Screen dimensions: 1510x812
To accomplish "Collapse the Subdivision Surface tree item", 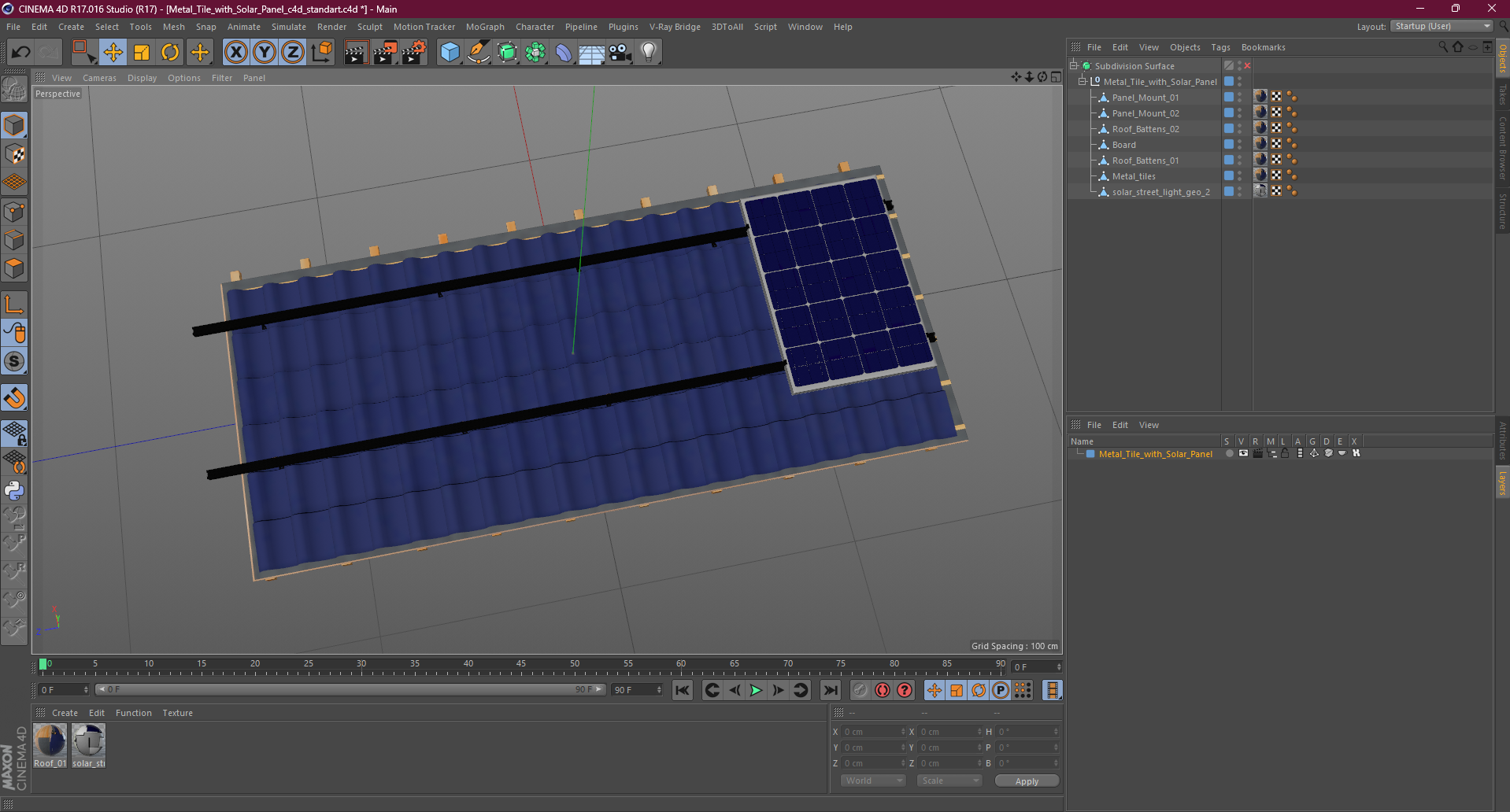I will pos(1073,65).
